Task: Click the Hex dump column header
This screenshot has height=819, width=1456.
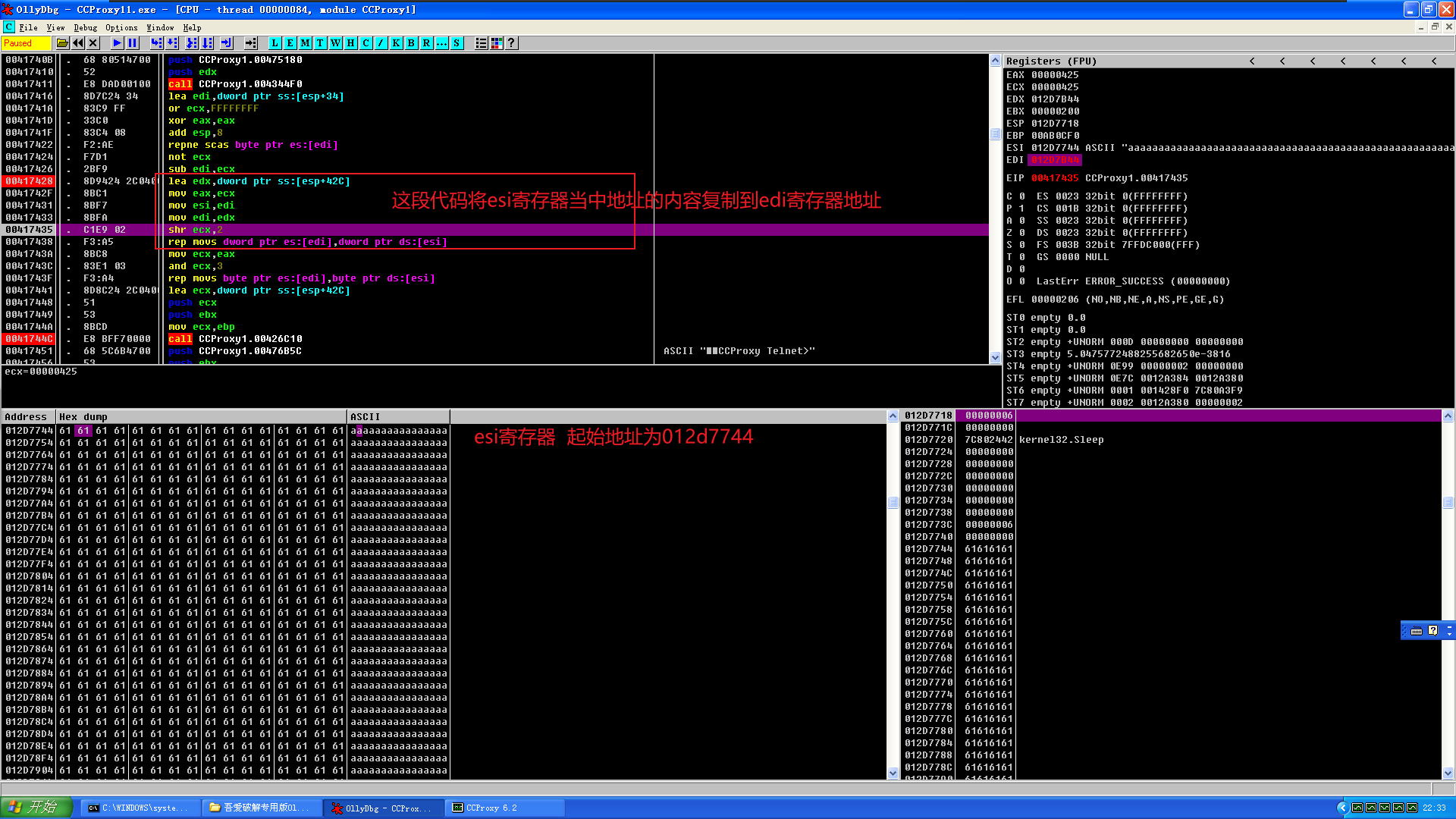Action: tap(201, 417)
